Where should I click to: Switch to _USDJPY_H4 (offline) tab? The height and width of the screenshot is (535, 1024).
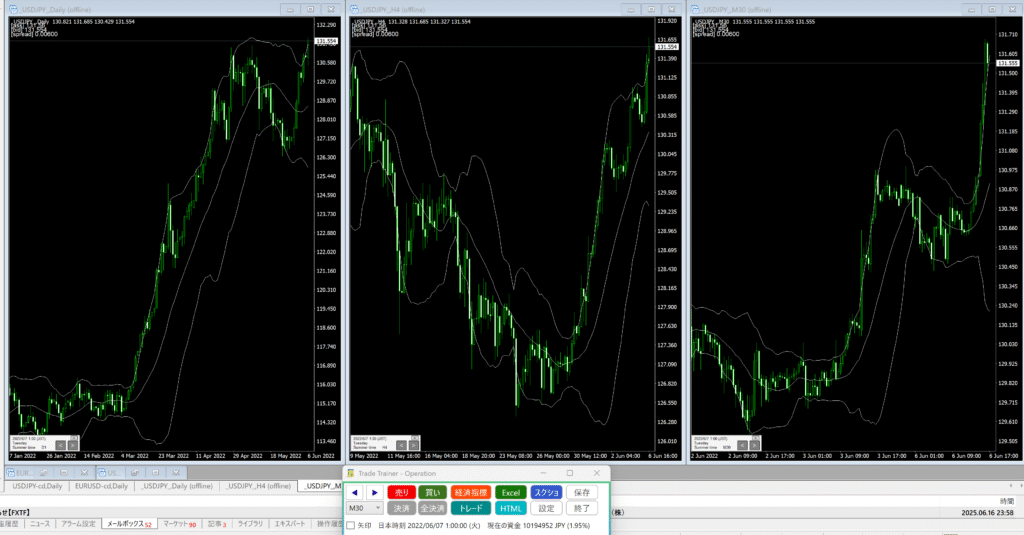coord(259,486)
